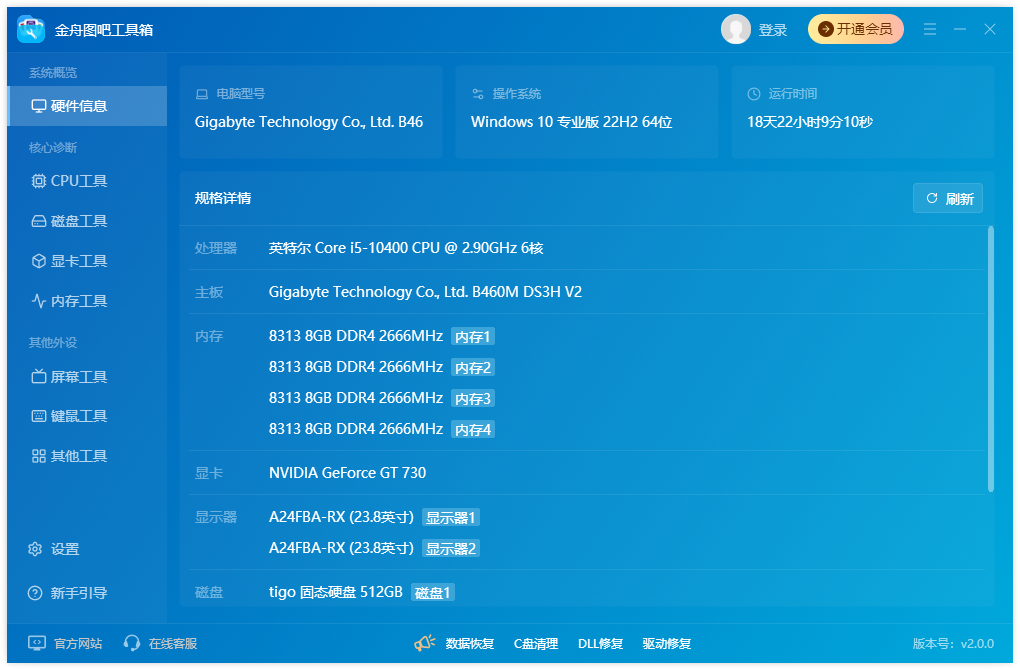This screenshot has width=1020, height=670.
Task: Click the sliders icon beside 操作系统
Action: click(478, 94)
